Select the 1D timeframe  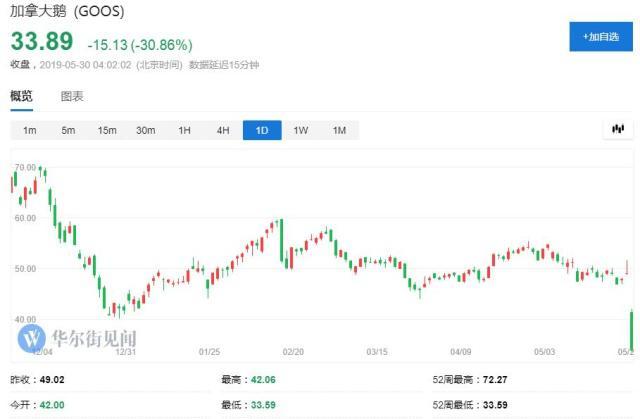(262, 130)
